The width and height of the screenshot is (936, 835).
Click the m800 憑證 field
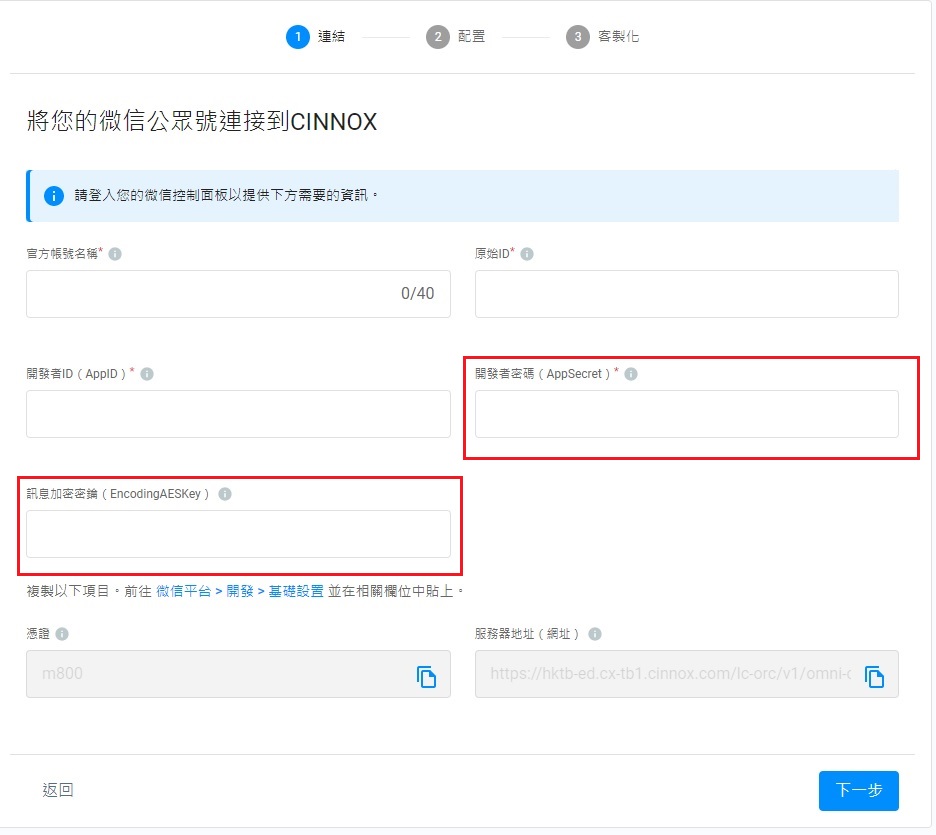point(238,674)
